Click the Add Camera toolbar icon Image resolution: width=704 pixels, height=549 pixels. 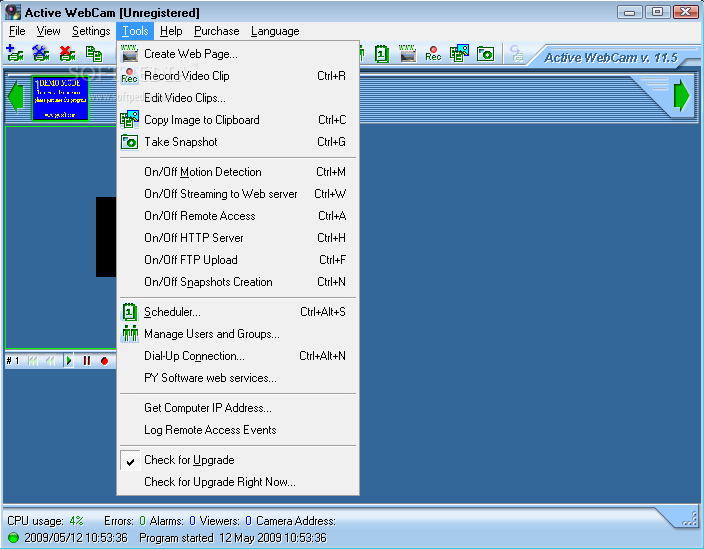point(14,53)
